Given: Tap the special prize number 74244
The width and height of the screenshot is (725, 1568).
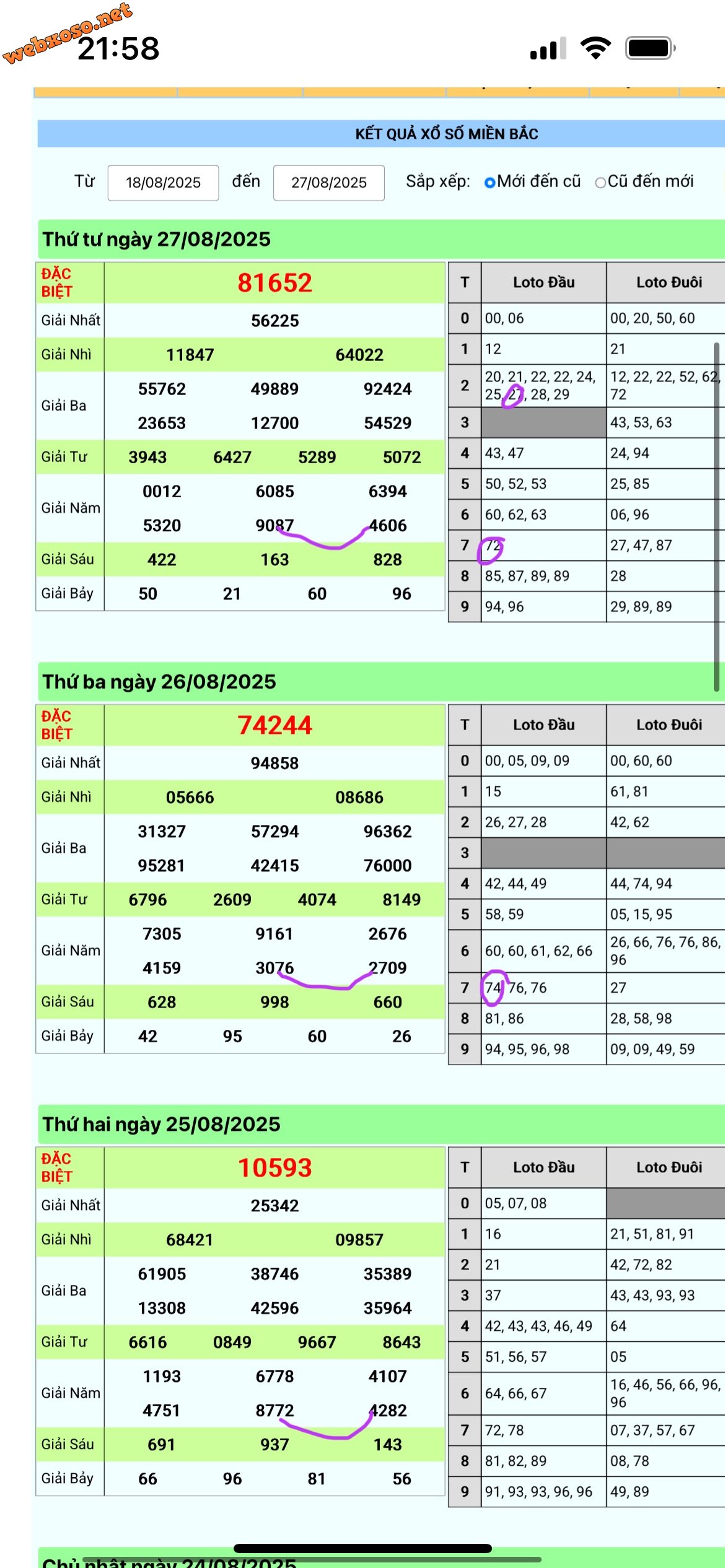Looking at the screenshot, I should [x=275, y=725].
